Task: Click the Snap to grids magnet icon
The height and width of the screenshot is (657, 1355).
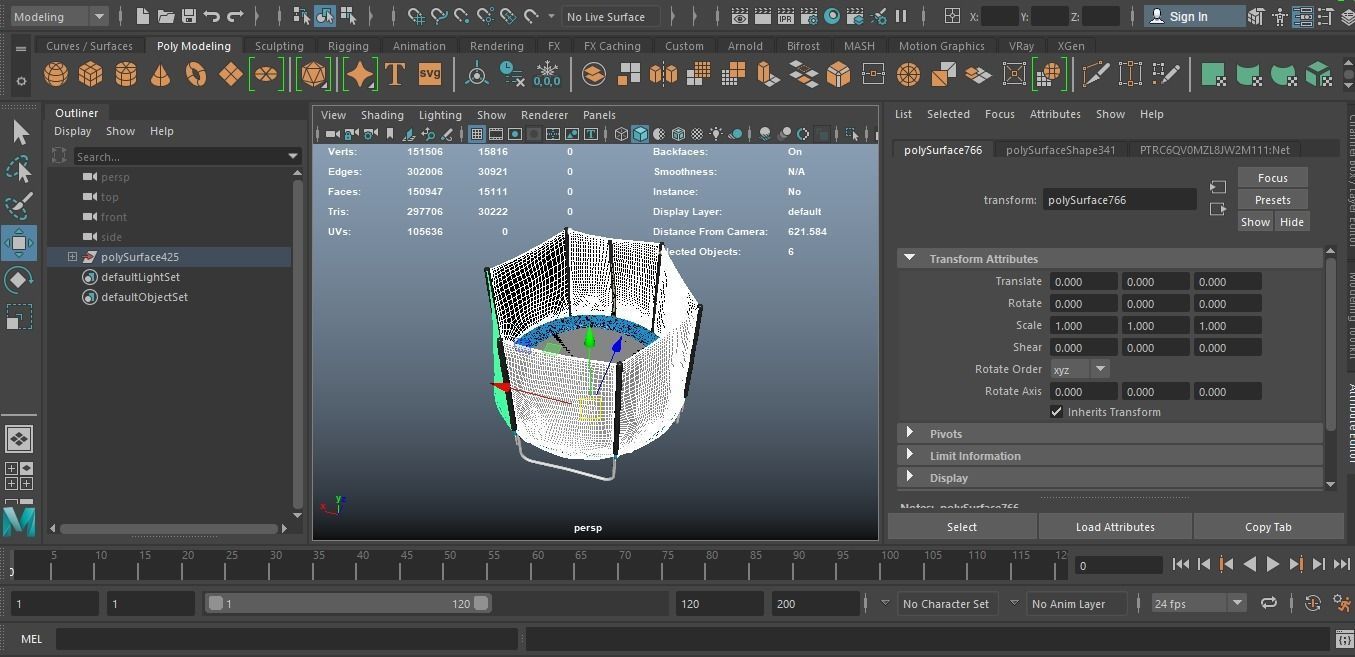Action: pyautogui.click(x=415, y=16)
